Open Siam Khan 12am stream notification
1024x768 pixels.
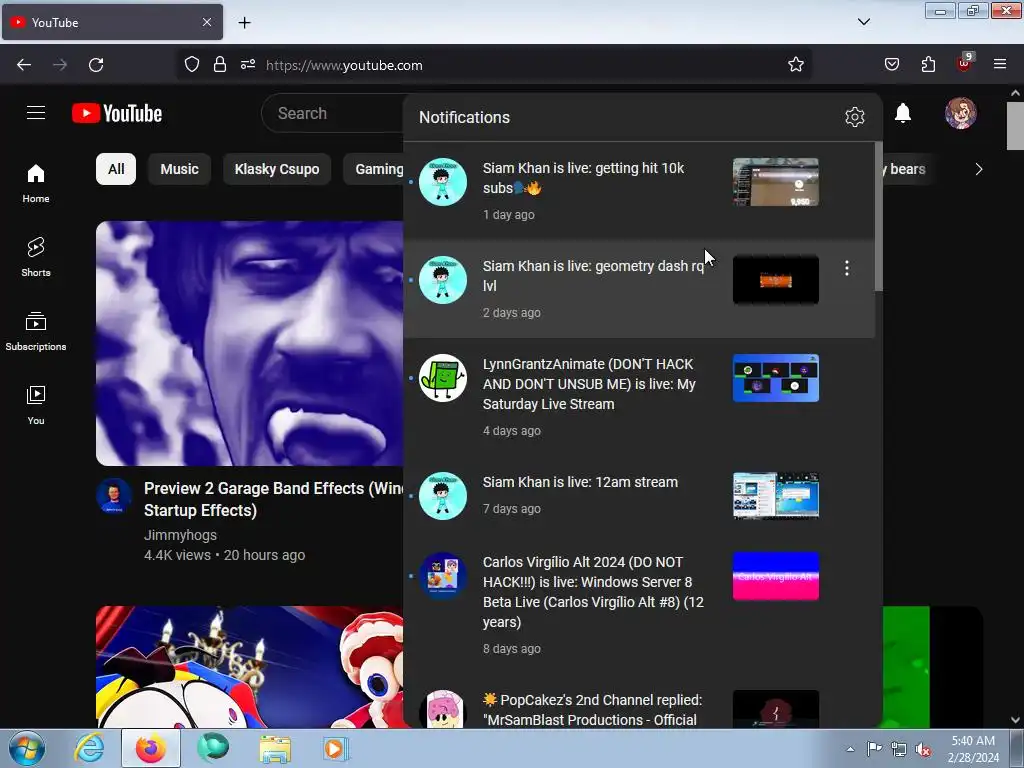(x=639, y=496)
